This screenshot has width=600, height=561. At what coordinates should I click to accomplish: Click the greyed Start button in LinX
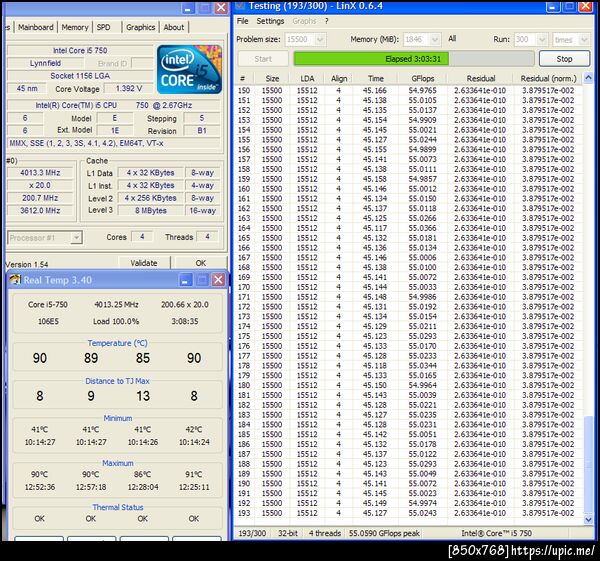click(263, 59)
